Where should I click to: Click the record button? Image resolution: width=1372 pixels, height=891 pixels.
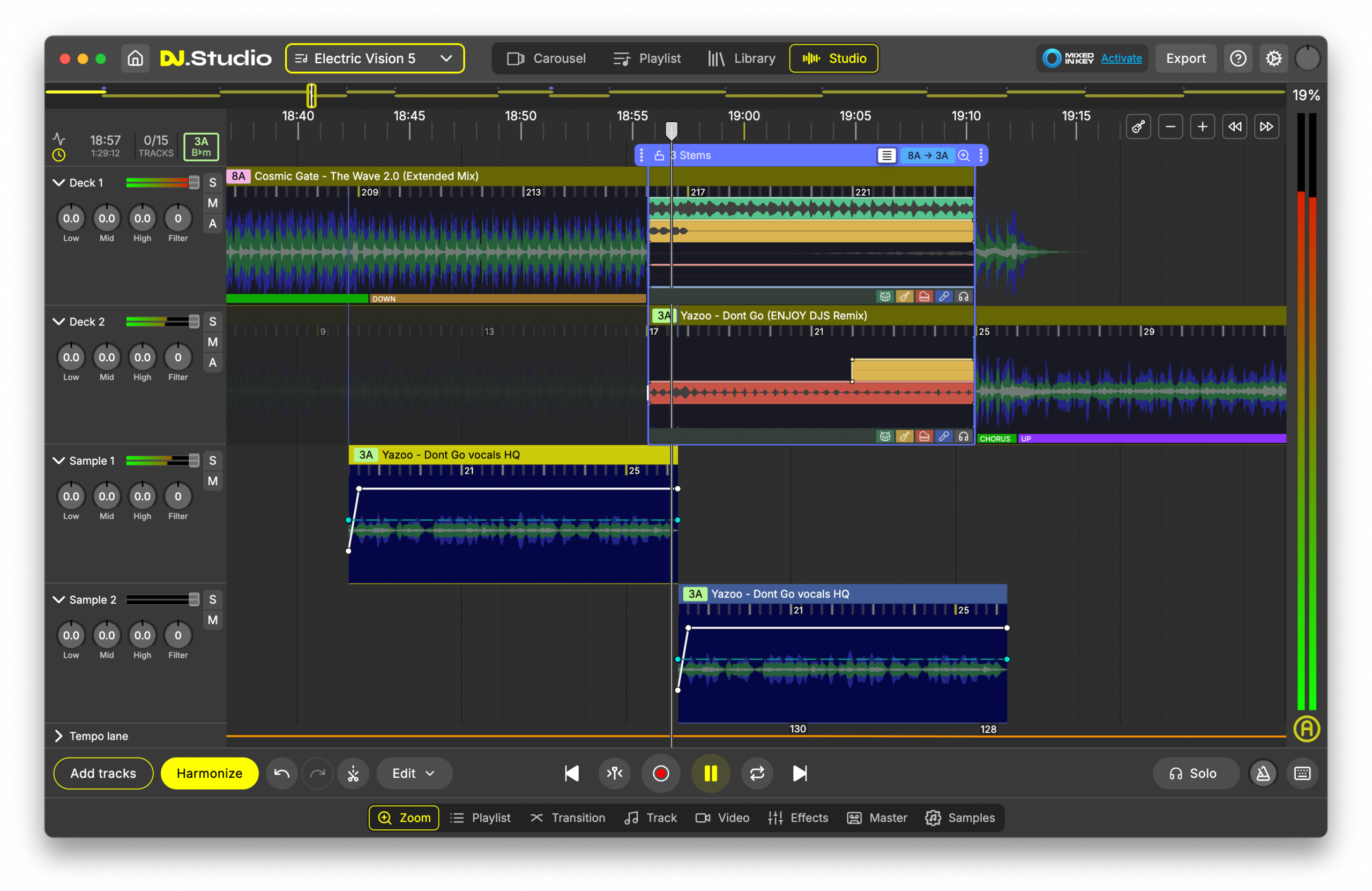(661, 774)
